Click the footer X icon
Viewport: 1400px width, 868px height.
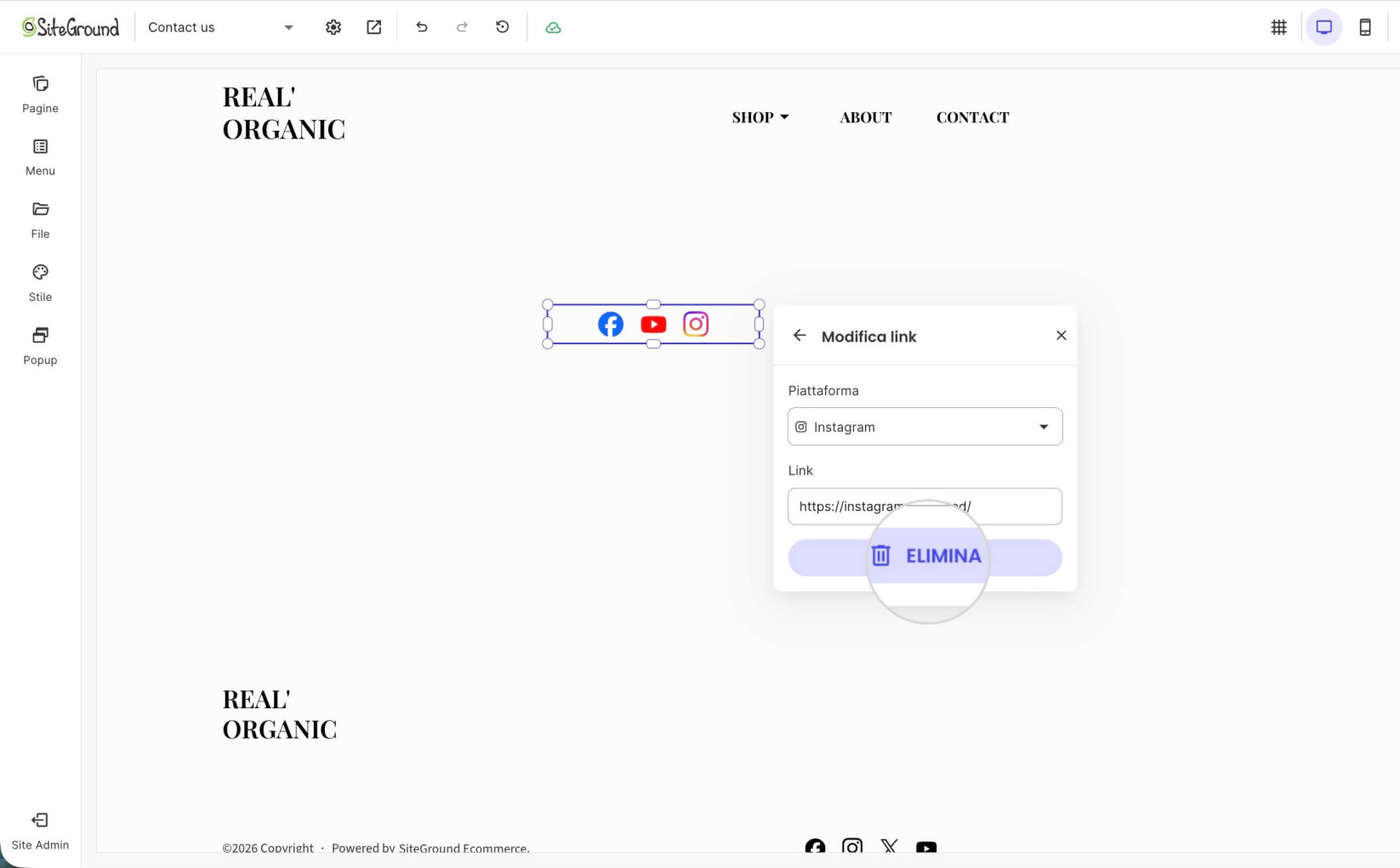(x=890, y=848)
